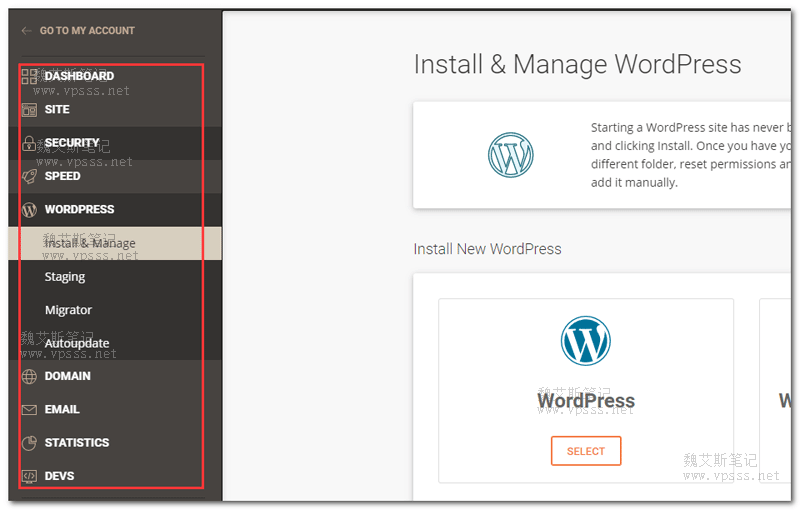The width and height of the screenshot is (800, 510).
Task: Click the WordPress logo icon in sidebar
Action: [x=29, y=210]
